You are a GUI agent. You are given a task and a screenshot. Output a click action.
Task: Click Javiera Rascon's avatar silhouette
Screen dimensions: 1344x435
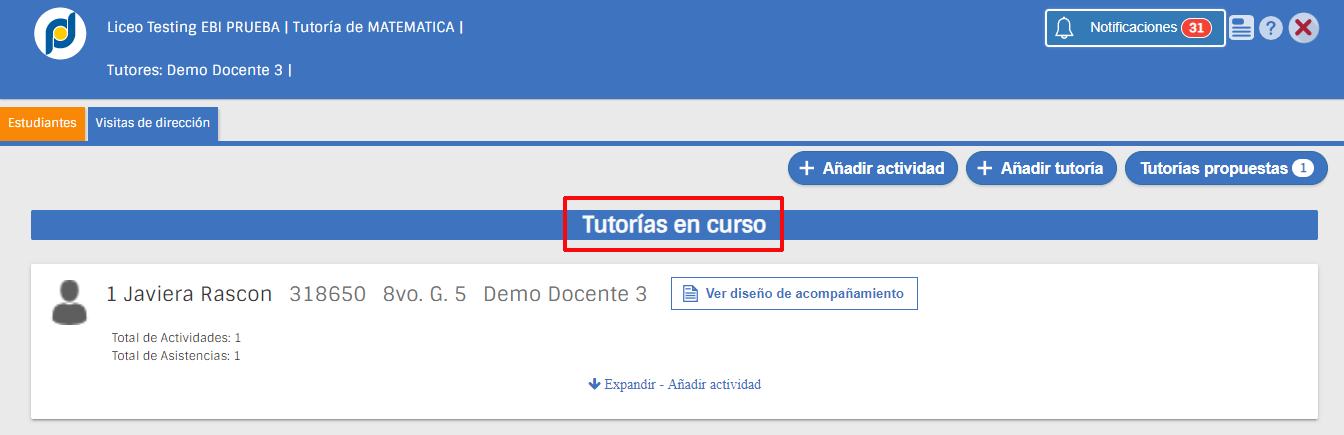(x=70, y=301)
